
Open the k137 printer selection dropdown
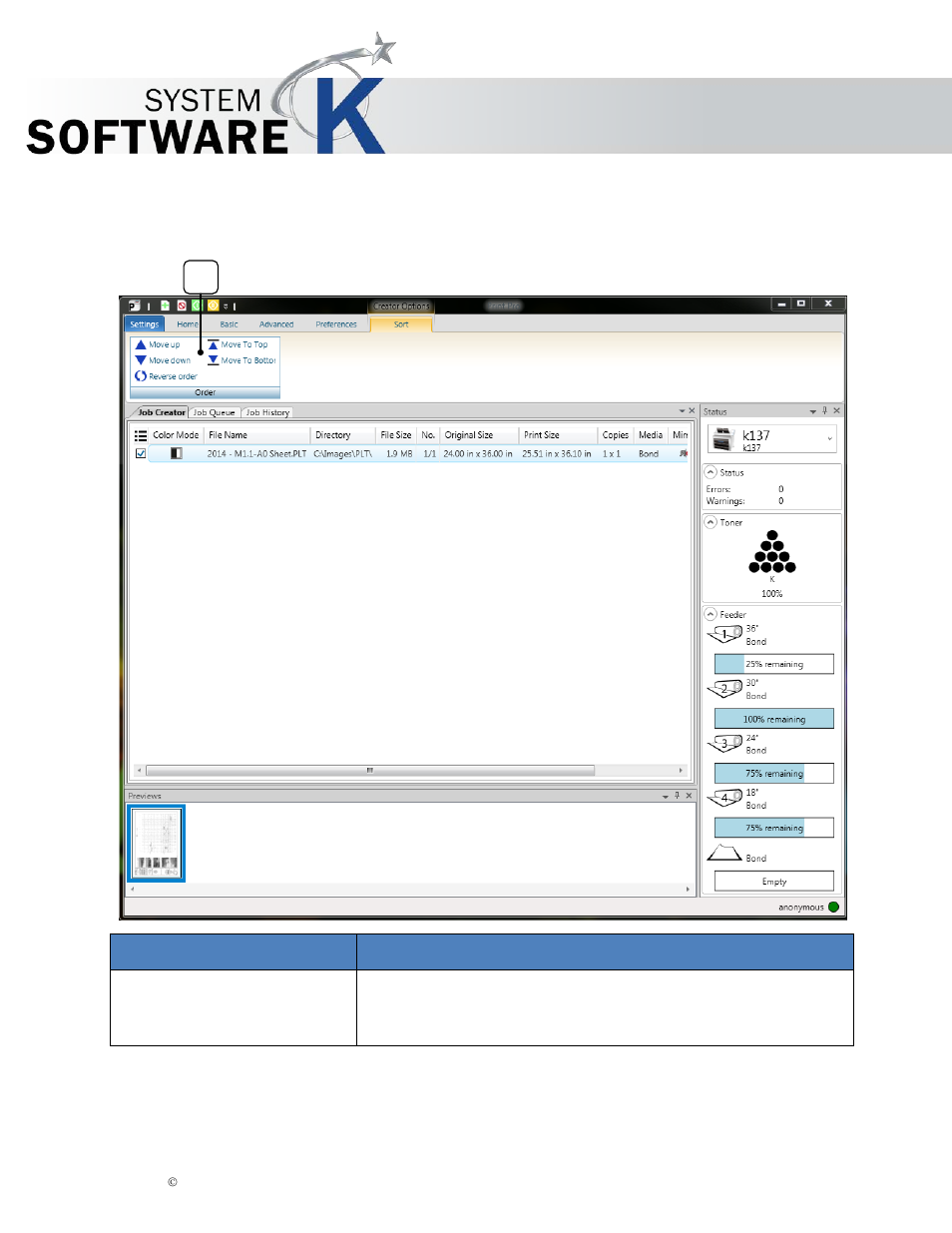pyautogui.click(x=829, y=439)
